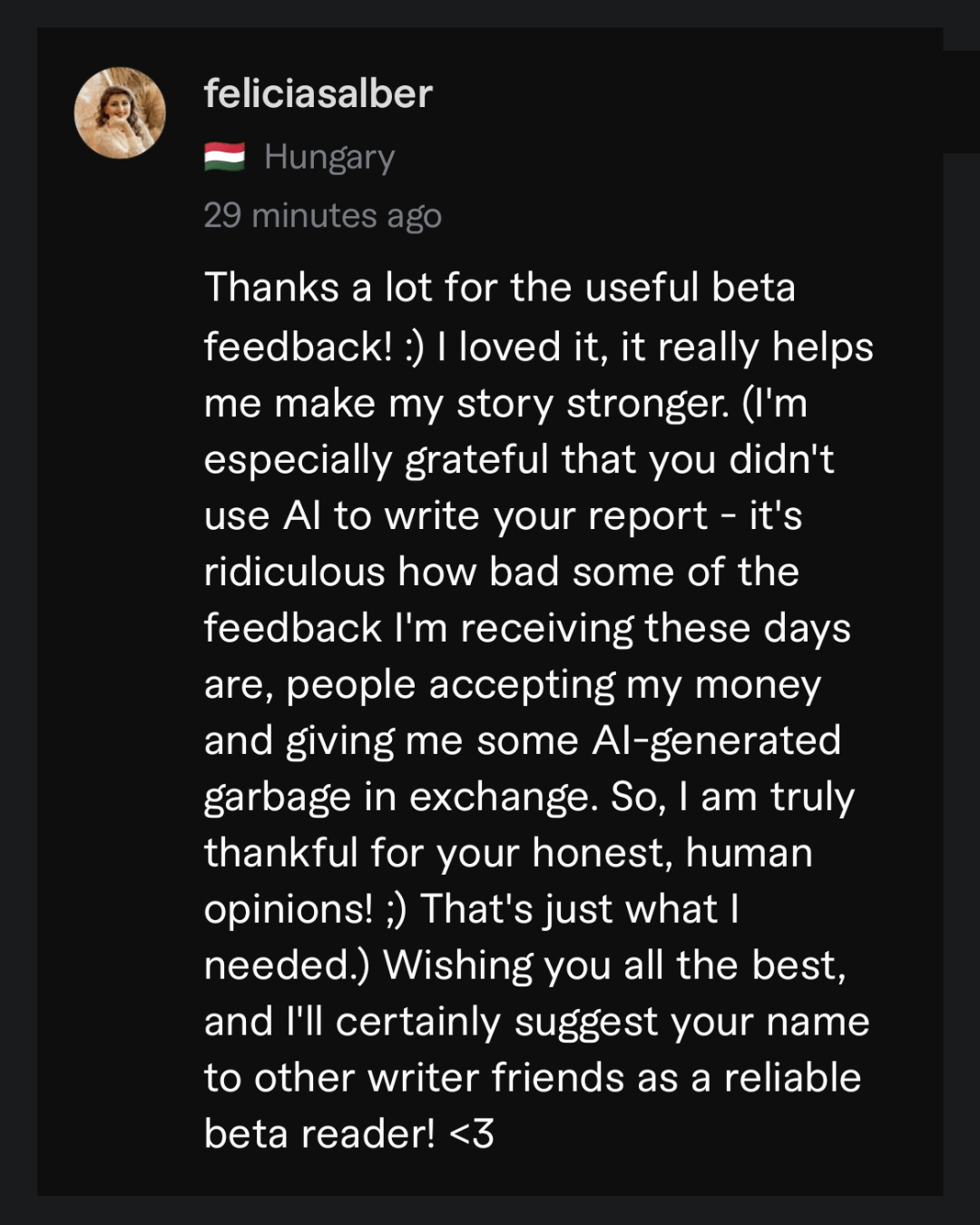Click the phrase "beta reader!"
Image resolution: width=980 pixels, height=1225 pixels.
(319, 1134)
